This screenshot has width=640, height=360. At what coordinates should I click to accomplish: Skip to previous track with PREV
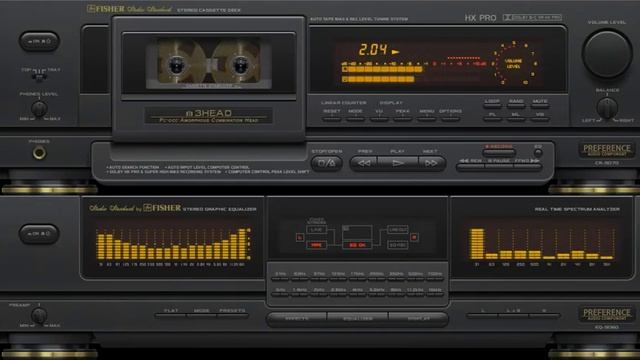[x=364, y=163]
